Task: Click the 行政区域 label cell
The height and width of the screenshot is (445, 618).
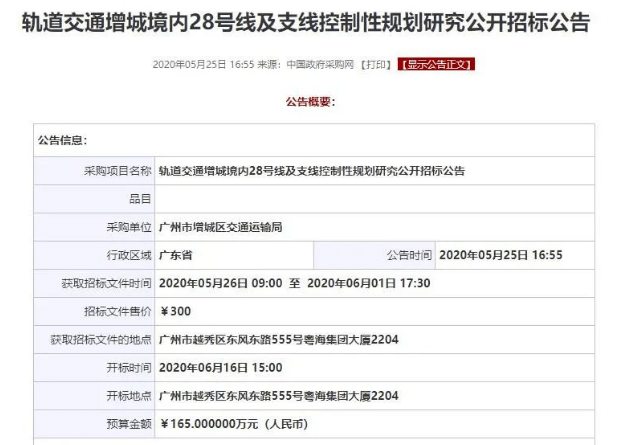Action: pos(94,255)
